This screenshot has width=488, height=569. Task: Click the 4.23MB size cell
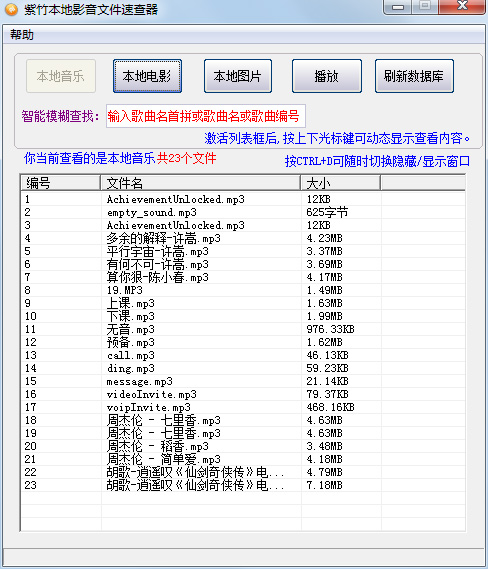click(324, 238)
